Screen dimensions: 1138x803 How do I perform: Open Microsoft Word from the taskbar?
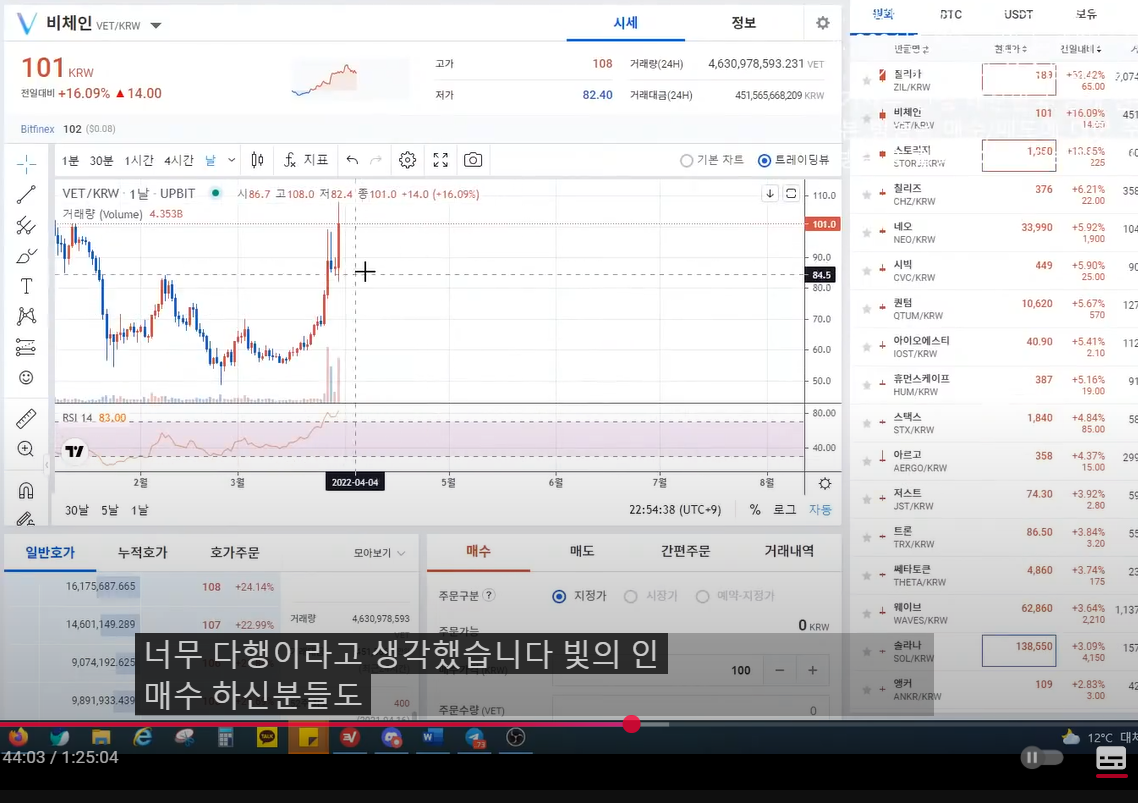tap(433, 738)
